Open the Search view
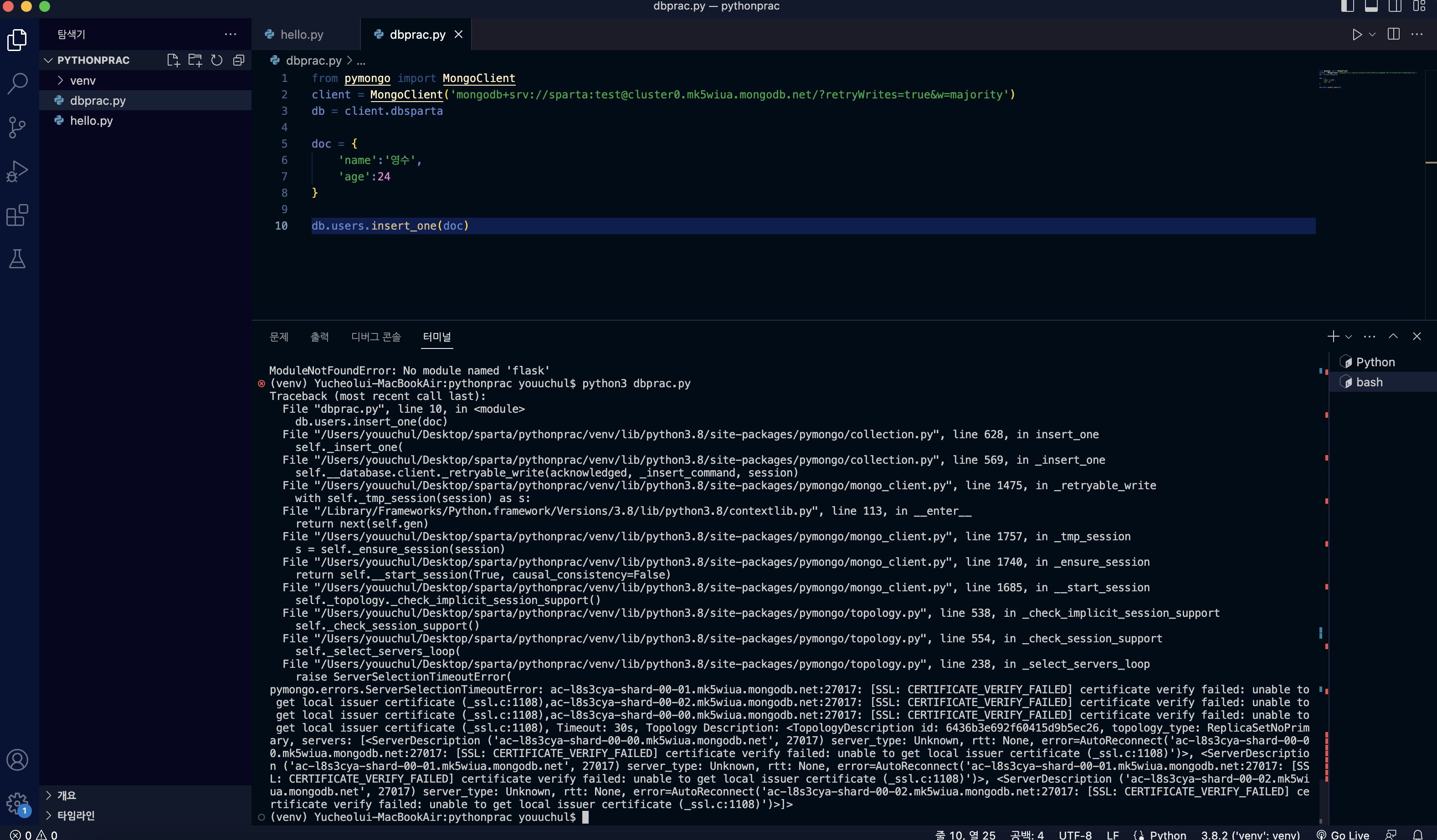This screenshot has width=1437, height=840. click(17, 83)
